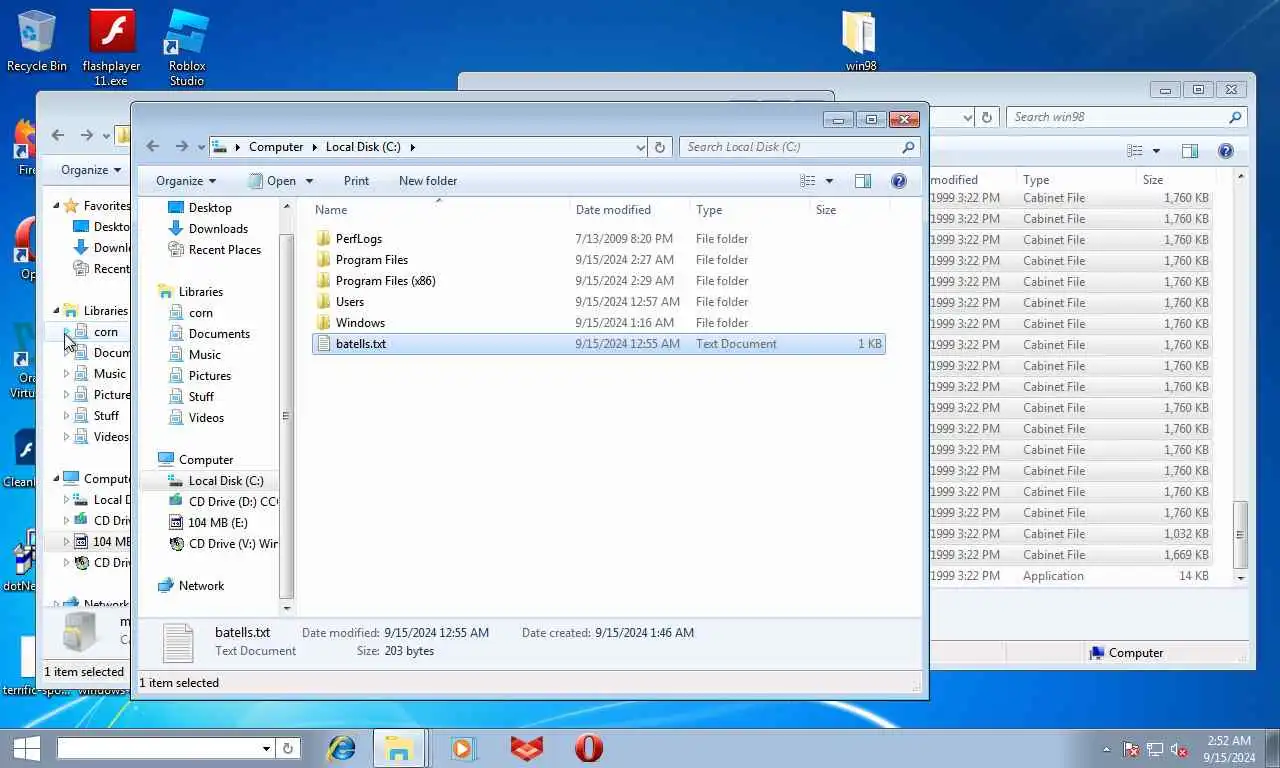Expand the address bar history dropdown
Screen dimensions: 1280x768
[640, 147]
